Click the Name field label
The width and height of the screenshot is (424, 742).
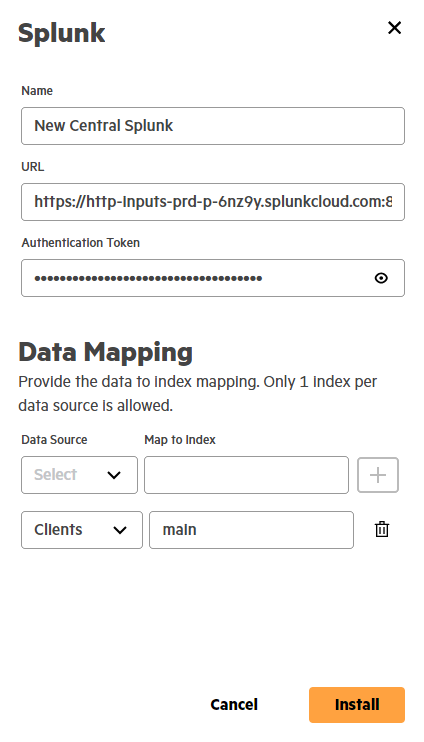tap(37, 91)
